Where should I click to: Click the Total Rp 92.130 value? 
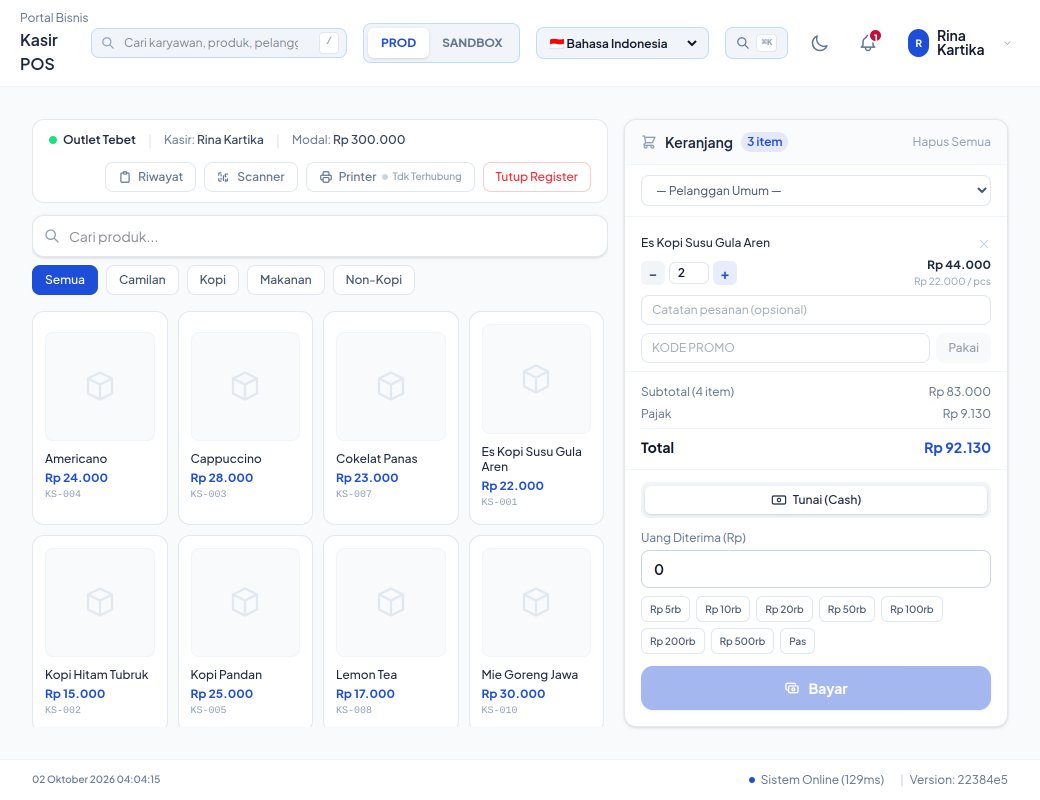coord(957,448)
